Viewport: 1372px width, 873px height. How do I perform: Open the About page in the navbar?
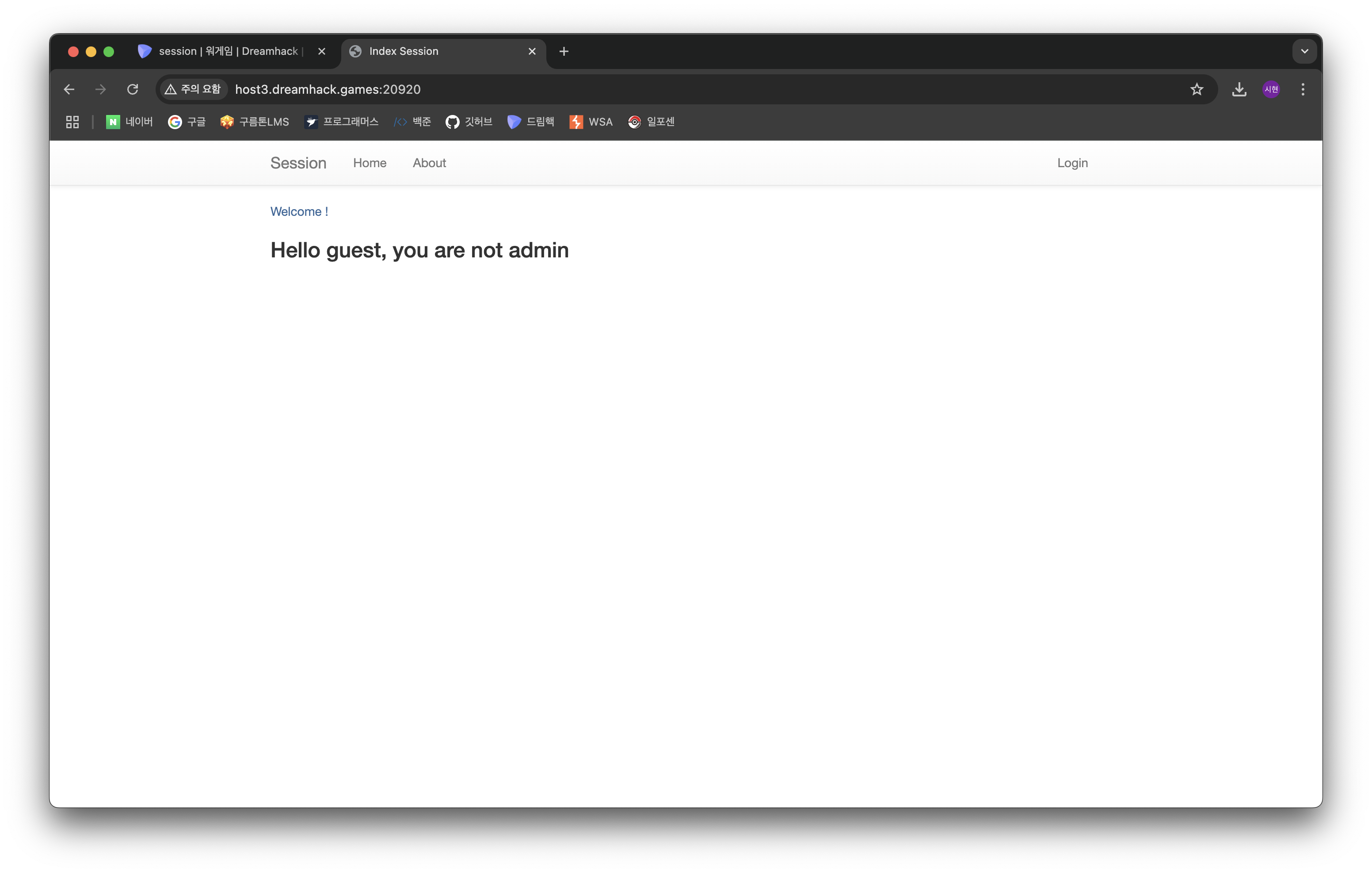(429, 163)
